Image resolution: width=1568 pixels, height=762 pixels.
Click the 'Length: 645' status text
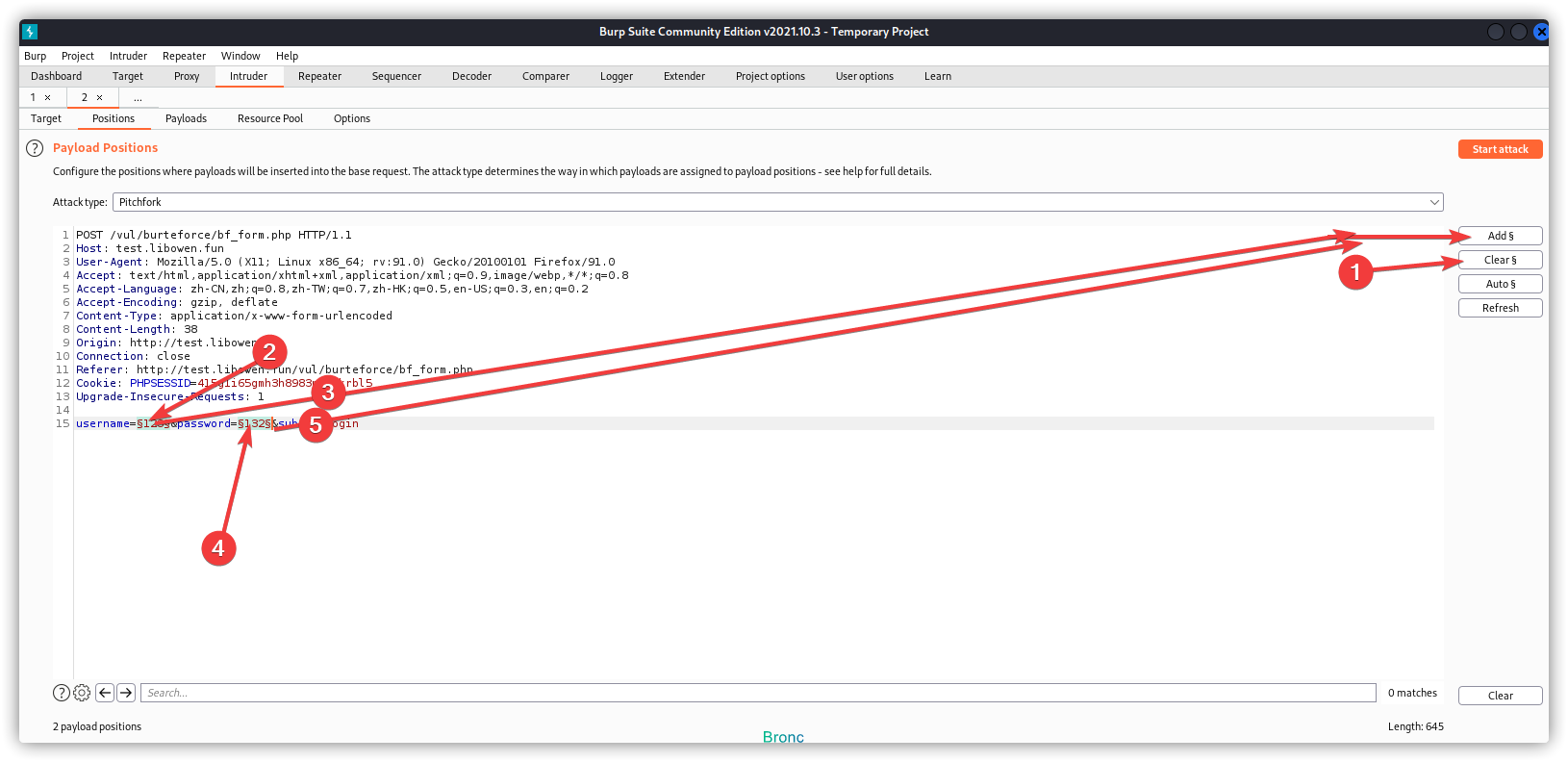click(1416, 726)
